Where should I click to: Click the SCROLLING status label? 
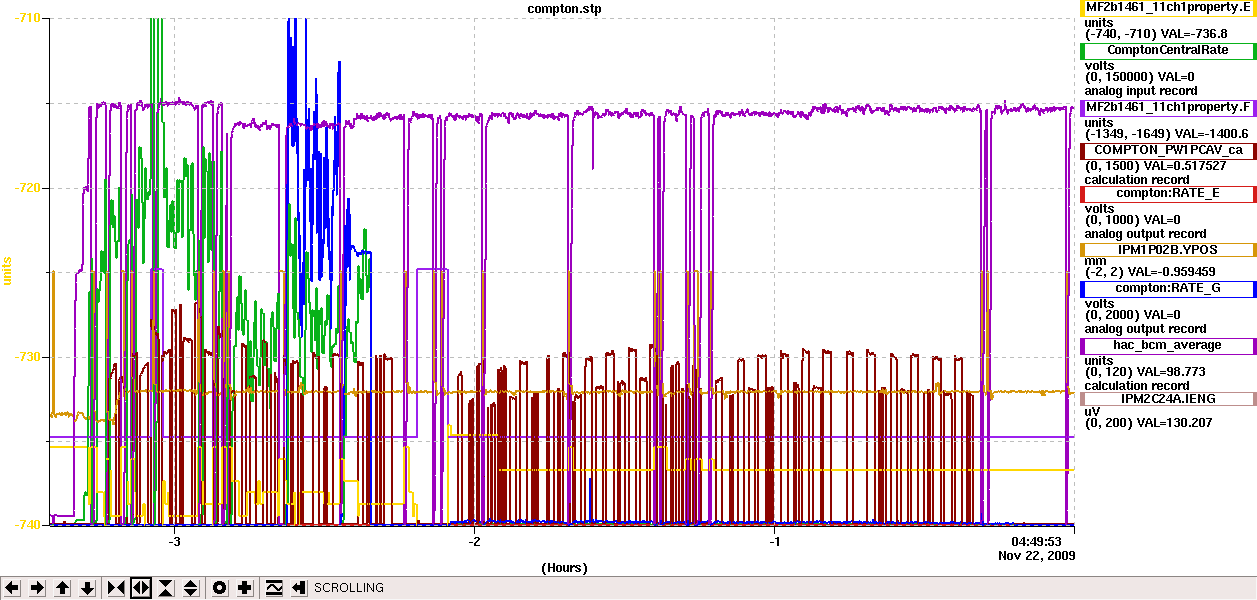pyautogui.click(x=349, y=588)
